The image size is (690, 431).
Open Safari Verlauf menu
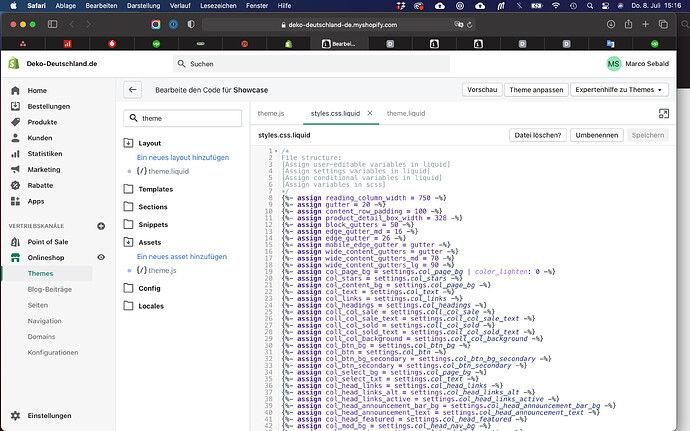click(180, 6)
